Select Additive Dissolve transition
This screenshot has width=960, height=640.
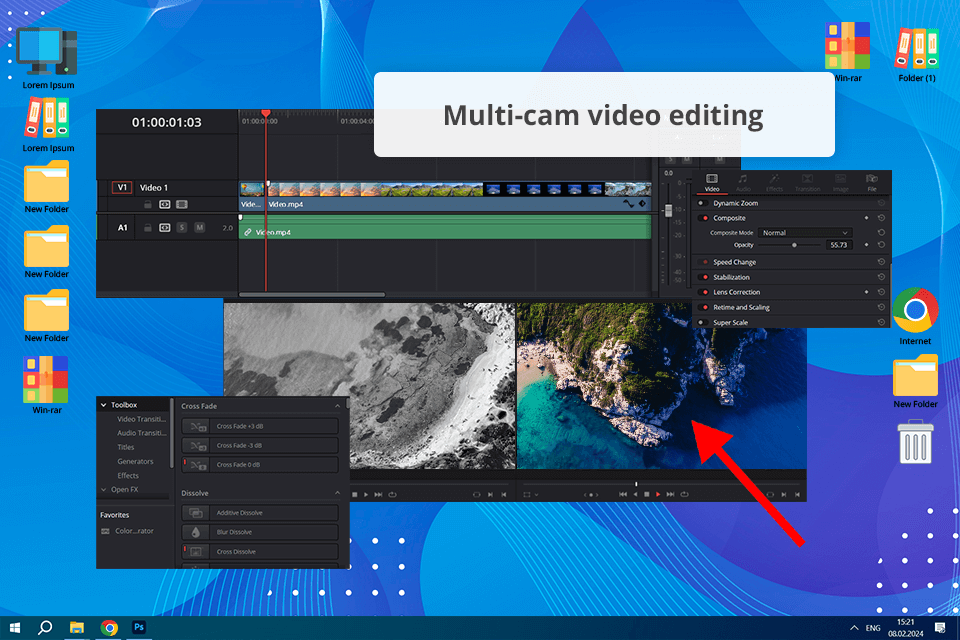click(x=260, y=513)
